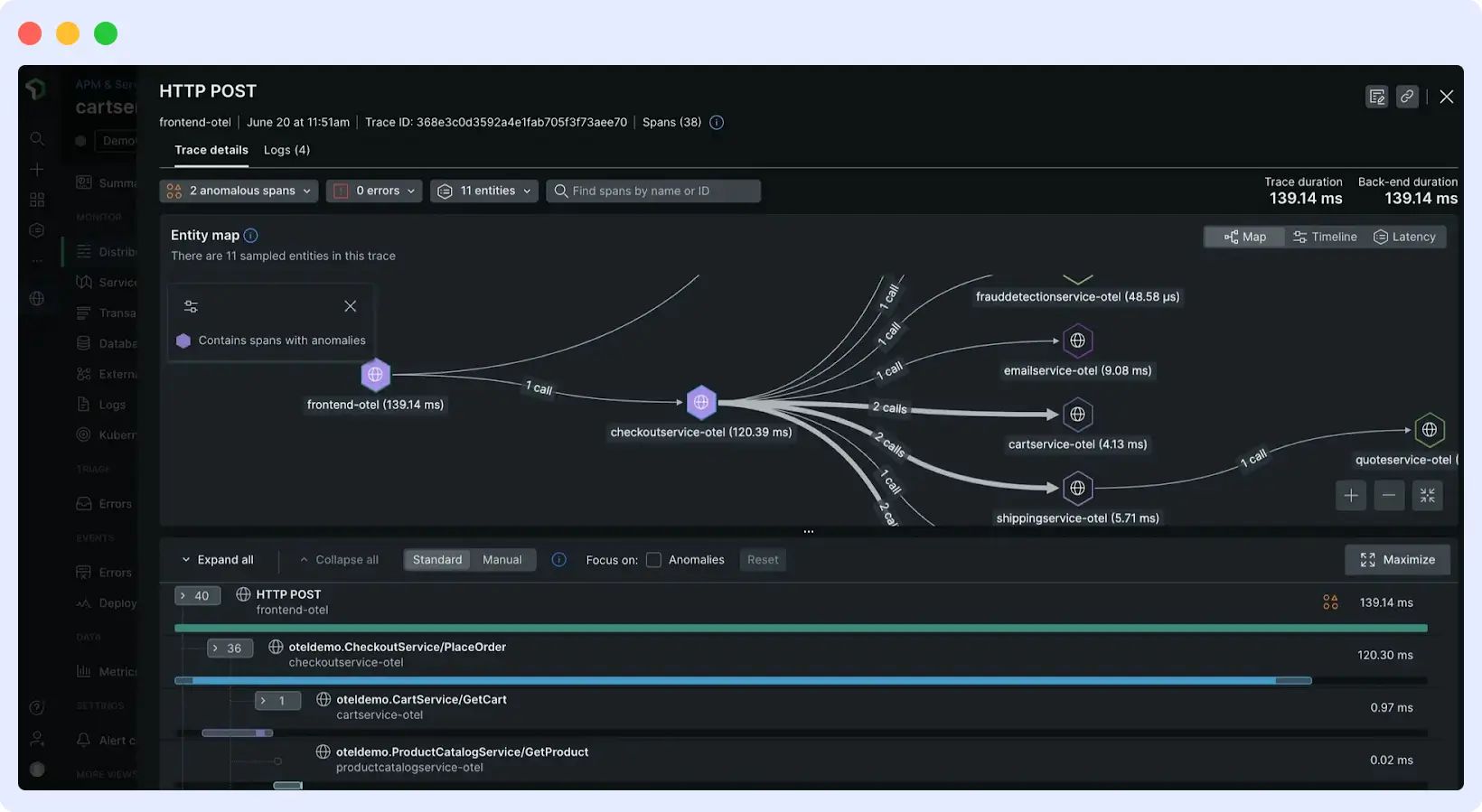Open the search icon in left sidebar
This screenshot has height=812, width=1482.
pyautogui.click(x=37, y=138)
